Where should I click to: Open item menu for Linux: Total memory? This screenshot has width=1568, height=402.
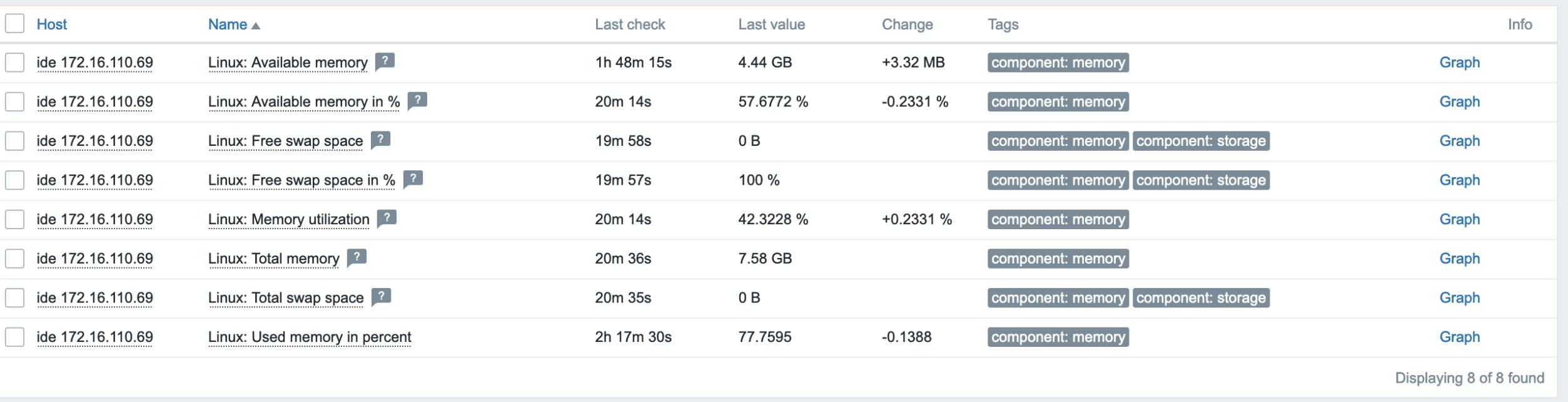coord(274,259)
